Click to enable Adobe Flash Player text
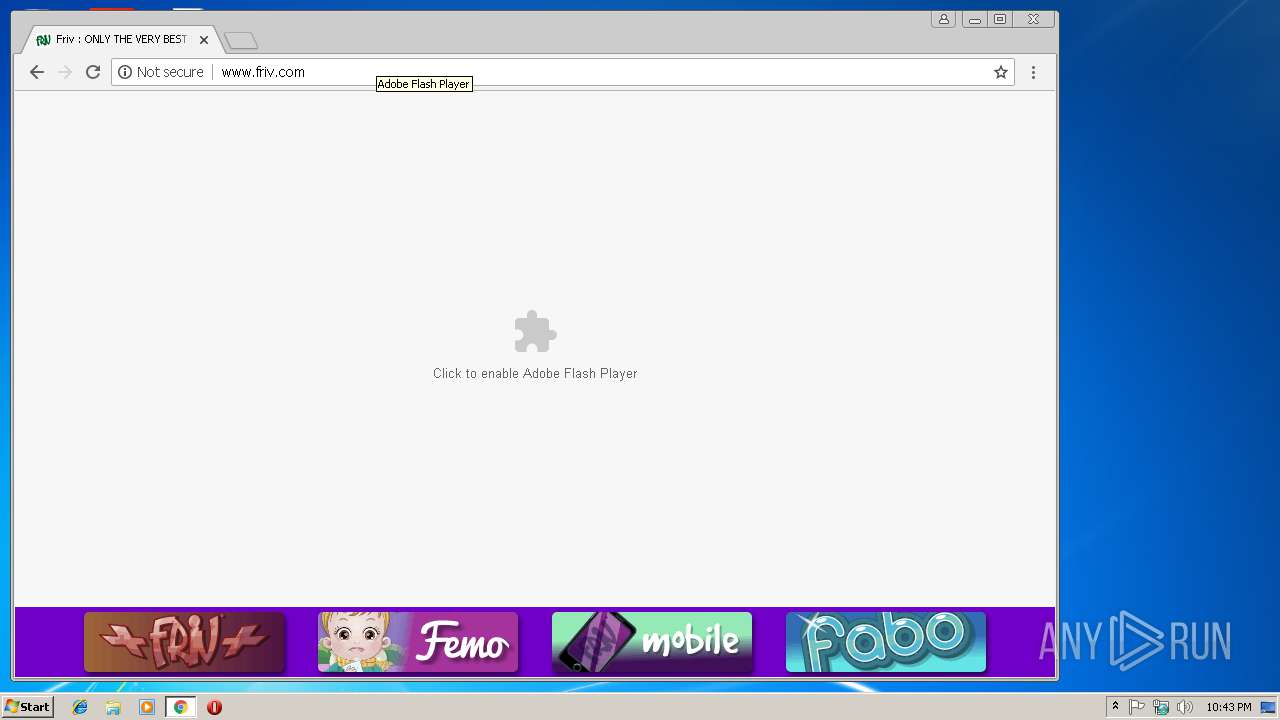 click(x=535, y=373)
